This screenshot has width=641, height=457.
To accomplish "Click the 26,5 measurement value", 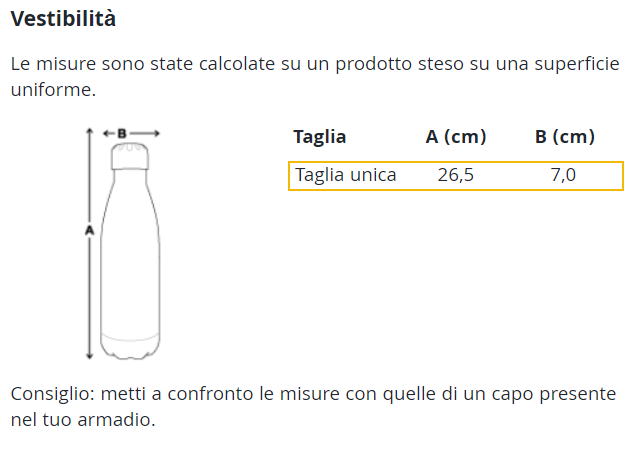I will coord(456,176).
